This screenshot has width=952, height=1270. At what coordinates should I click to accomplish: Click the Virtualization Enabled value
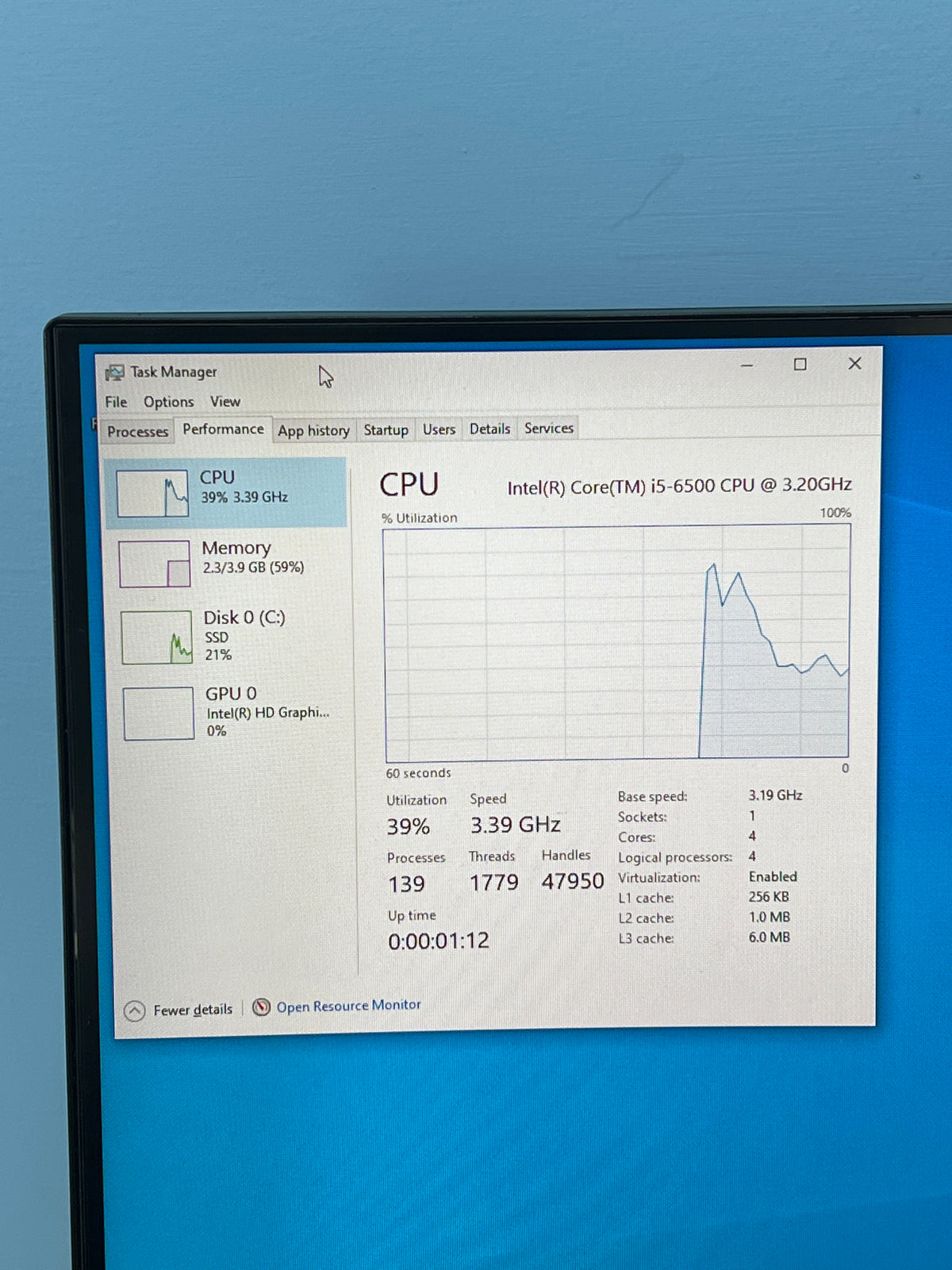[773, 877]
